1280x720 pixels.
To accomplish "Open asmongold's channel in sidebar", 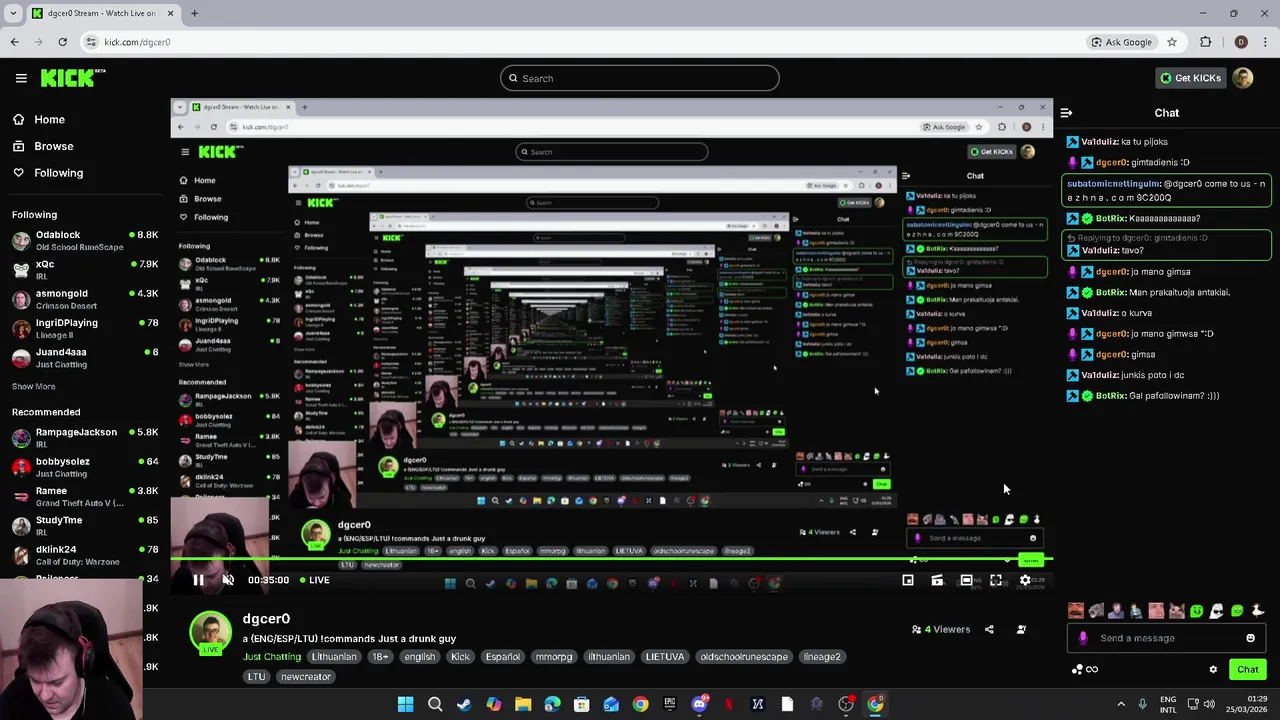I will click(x=85, y=299).
